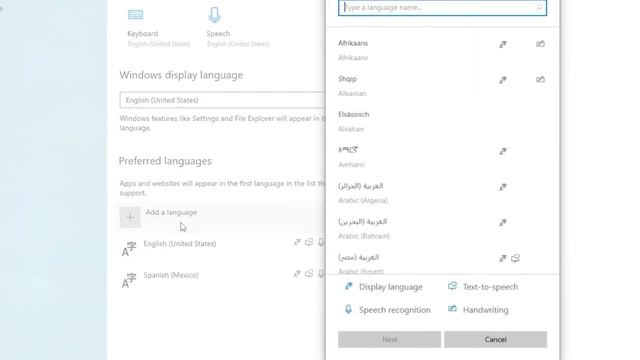Select Spanish (Mexico) preferred language
This screenshot has width=640, height=360.
click(171, 275)
